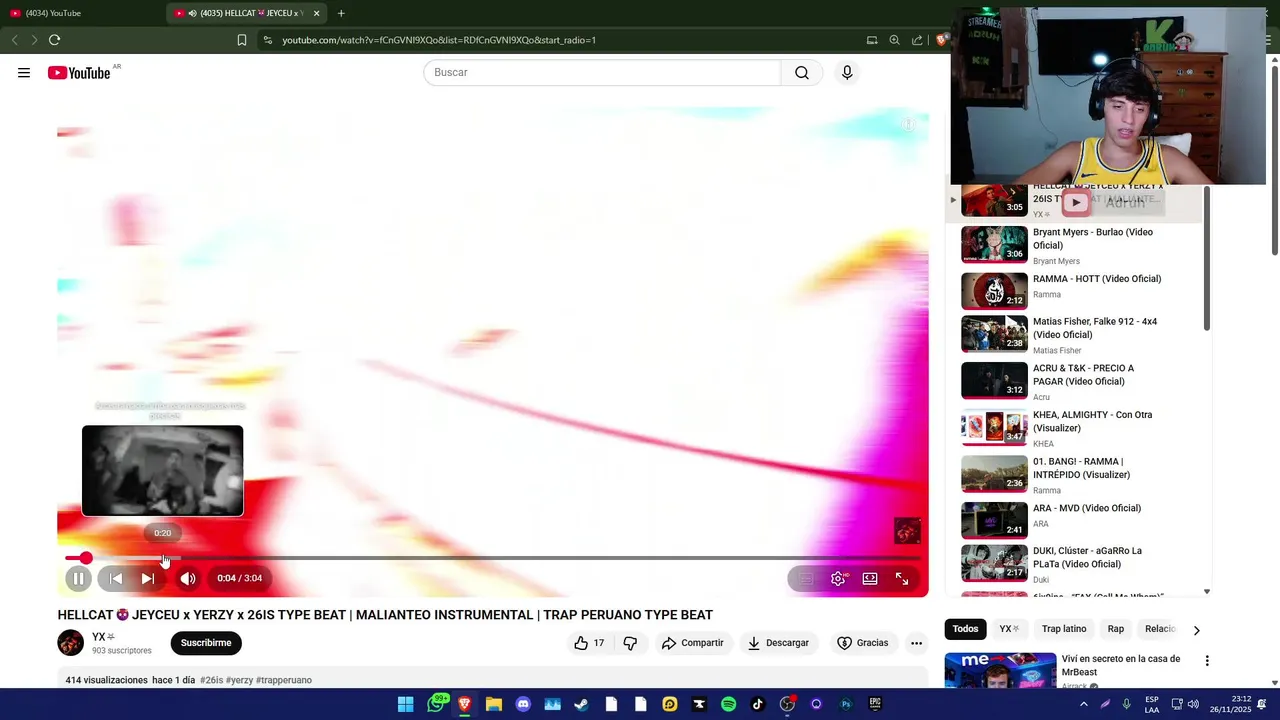Select the Rap filter chip
This screenshot has height=720, width=1280.
coord(1116,629)
